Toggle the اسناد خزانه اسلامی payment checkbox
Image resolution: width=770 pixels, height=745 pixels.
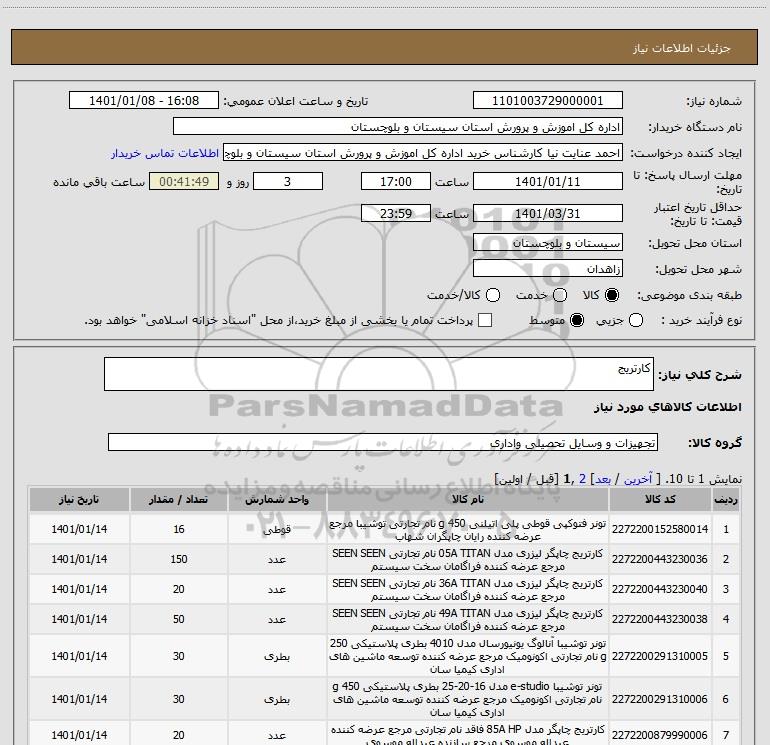485,320
